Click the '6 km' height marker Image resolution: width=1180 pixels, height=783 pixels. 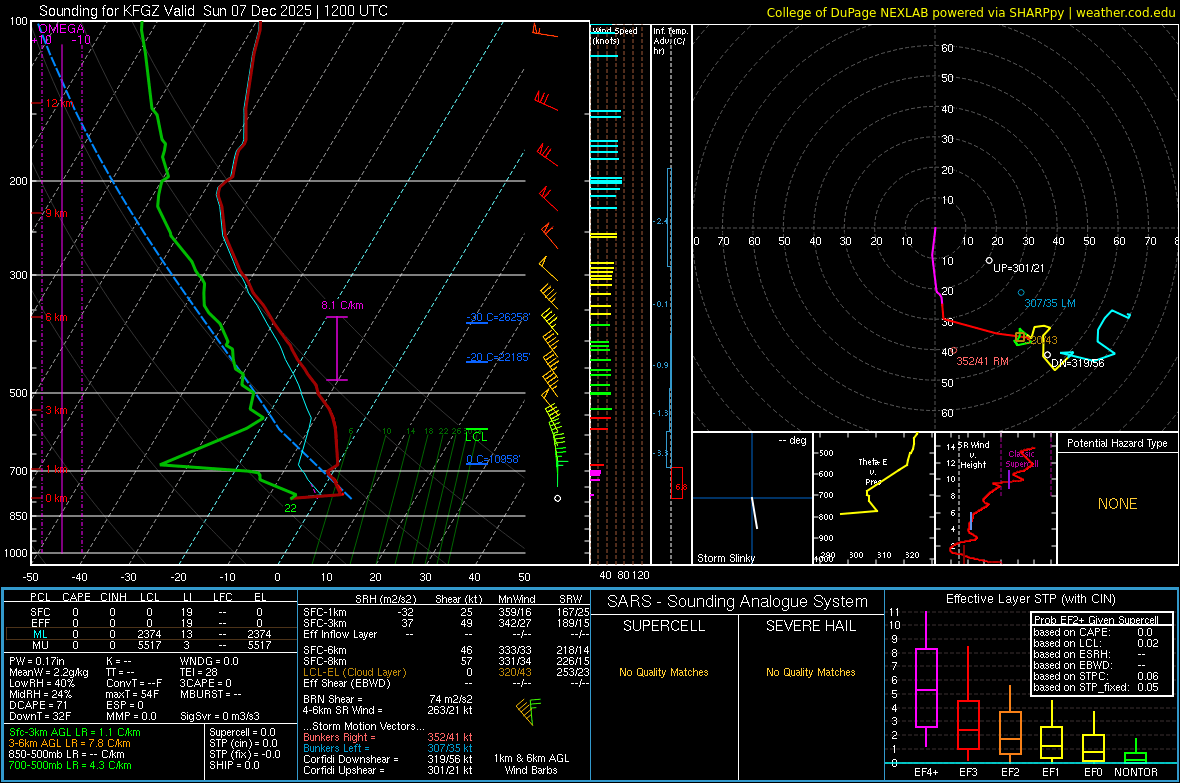56,317
